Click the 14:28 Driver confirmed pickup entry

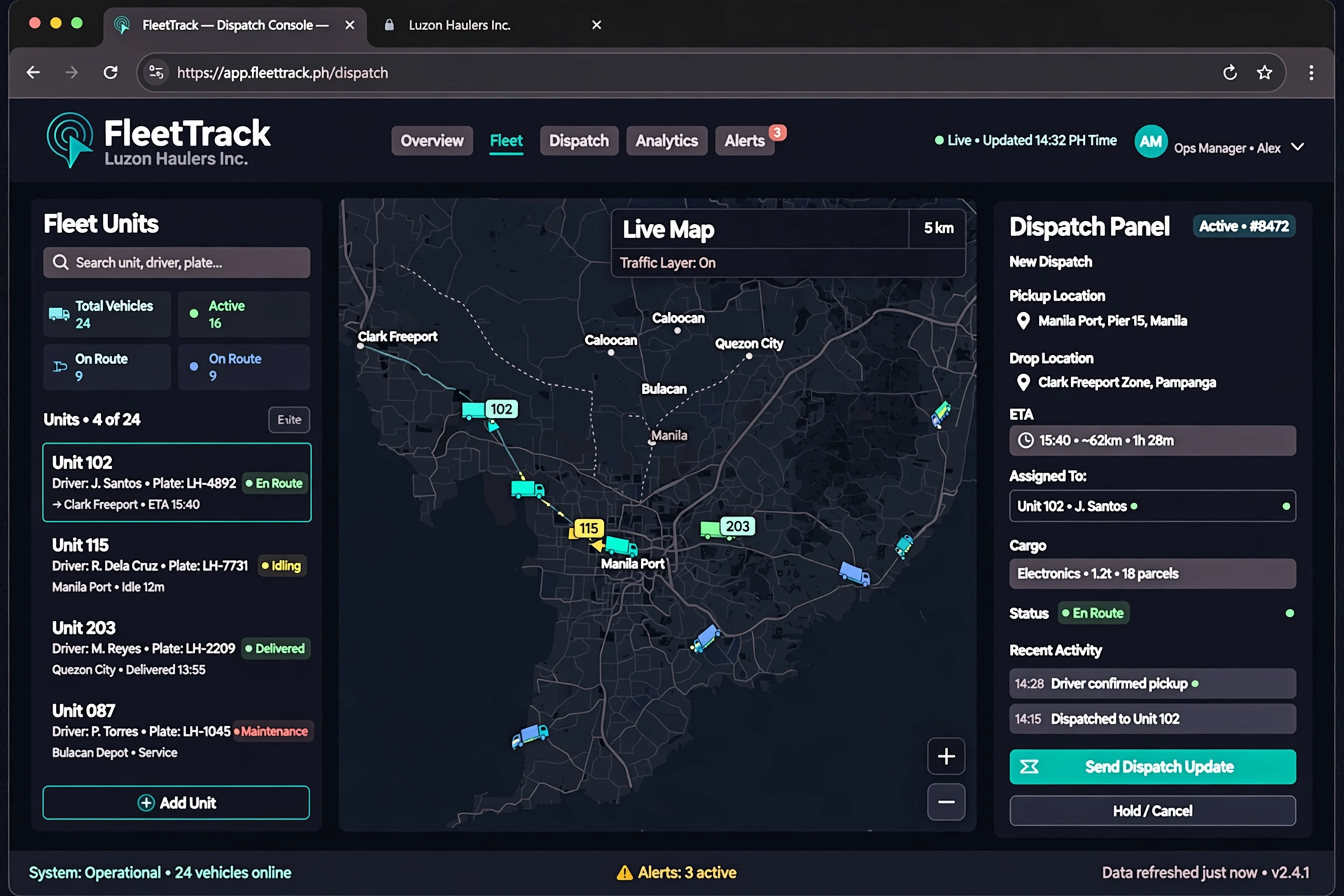click(1152, 683)
